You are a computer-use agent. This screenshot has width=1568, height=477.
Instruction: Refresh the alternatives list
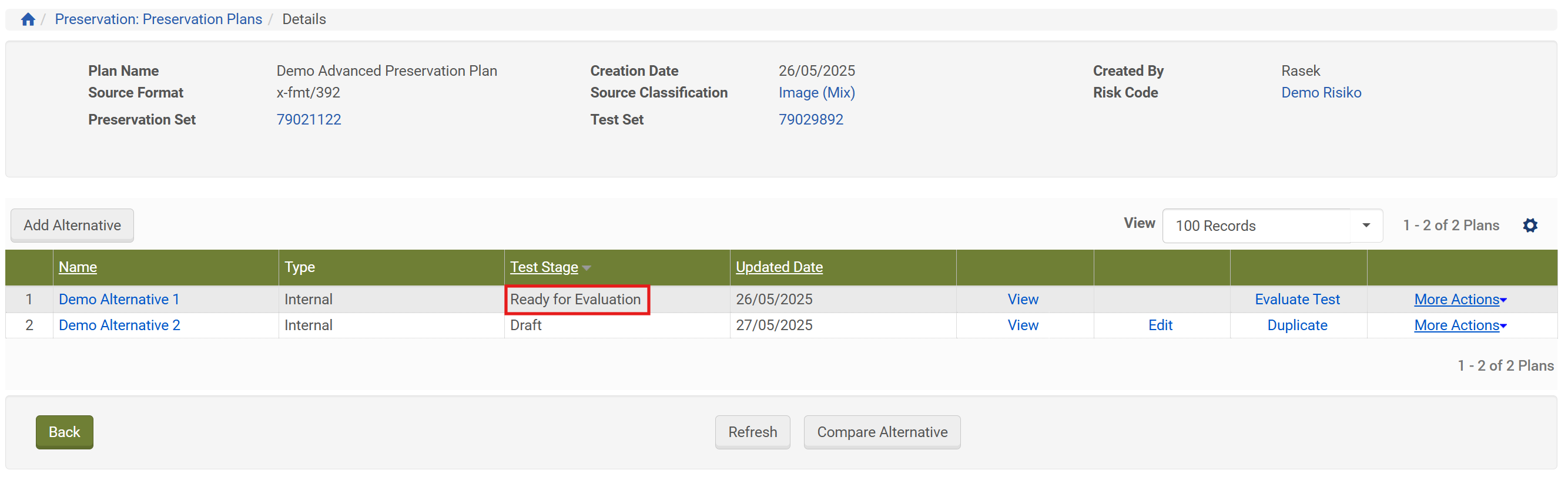pos(752,432)
